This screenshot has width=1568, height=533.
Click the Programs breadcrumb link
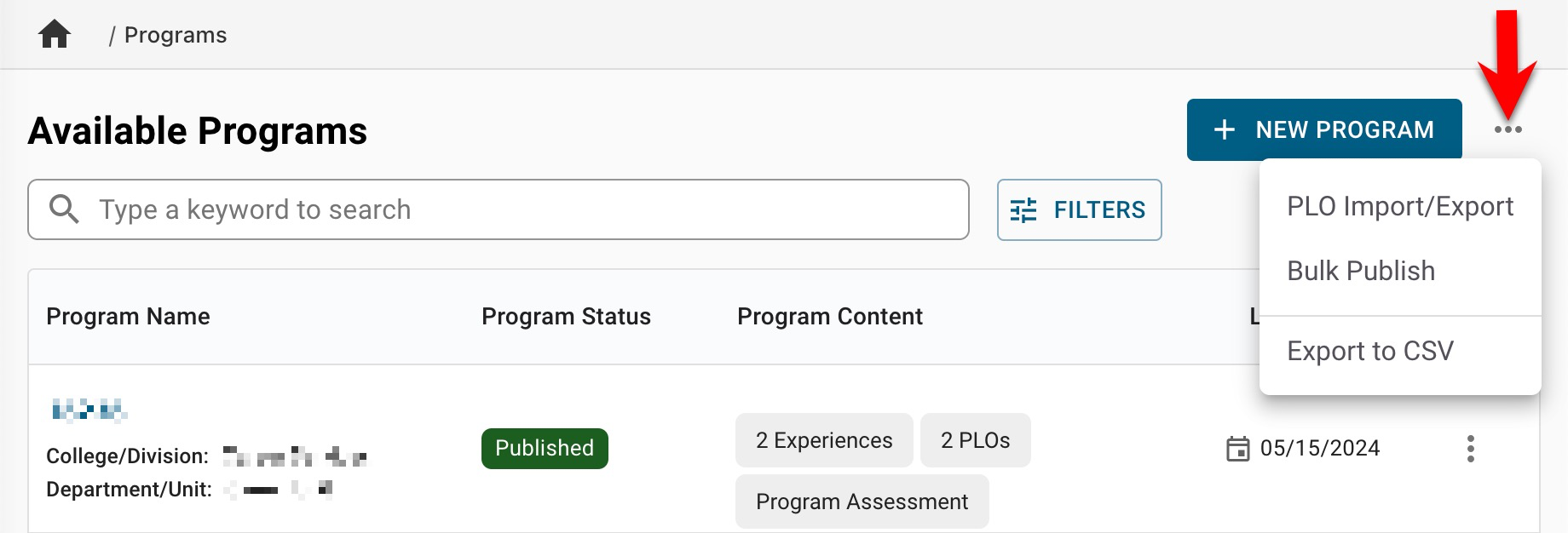click(x=176, y=35)
